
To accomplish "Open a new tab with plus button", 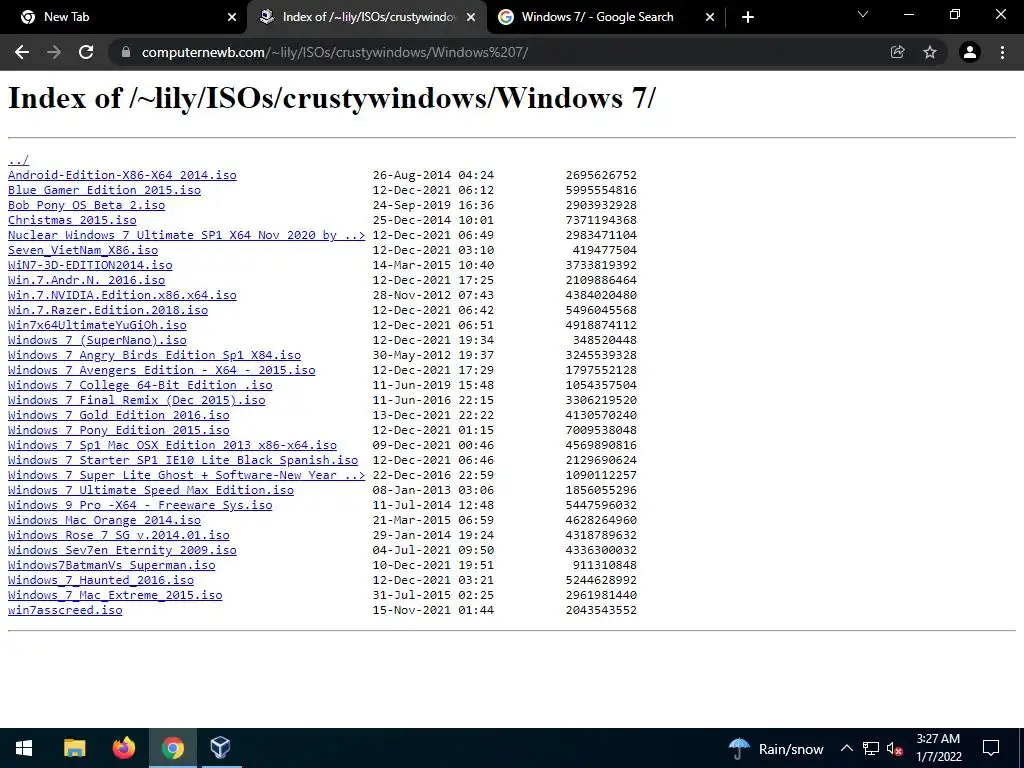I will pyautogui.click(x=748, y=17).
